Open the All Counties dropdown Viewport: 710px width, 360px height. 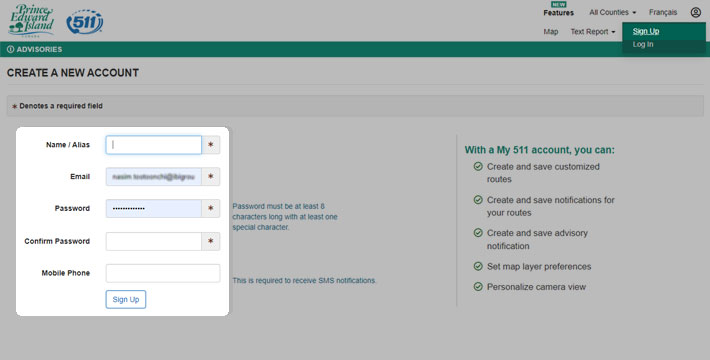click(x=612, y=12)
